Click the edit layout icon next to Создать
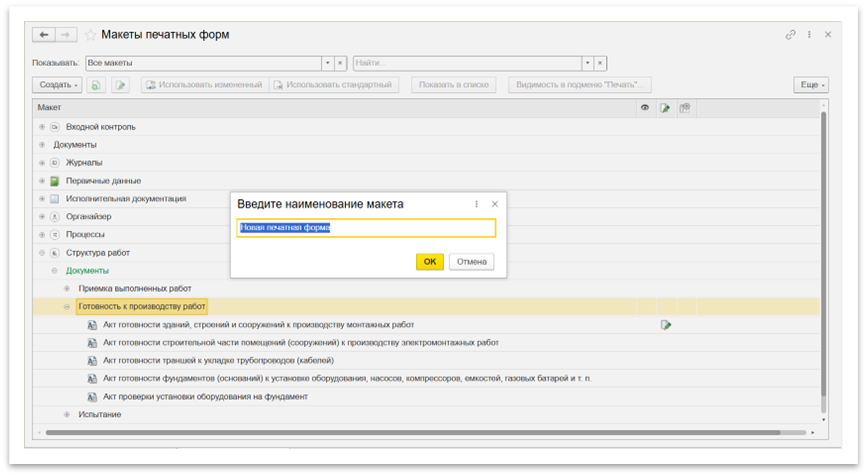The width and height of the screenshot is (867, 476). coord(120,85)
